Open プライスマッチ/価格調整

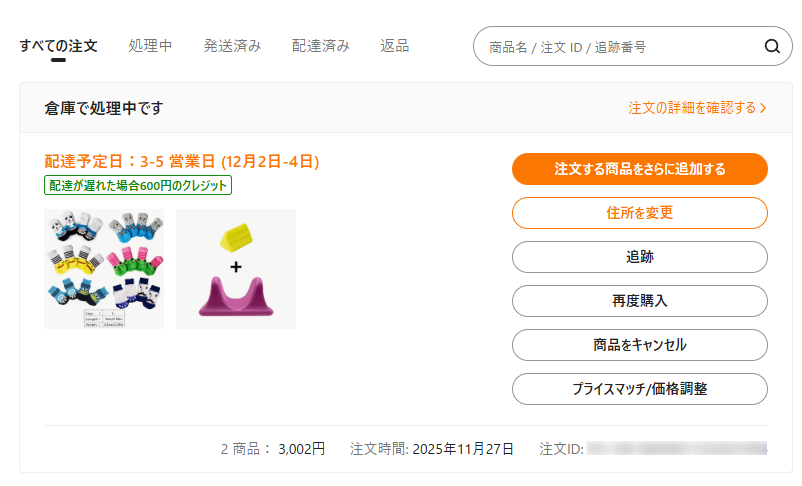[x=639, y=389]
